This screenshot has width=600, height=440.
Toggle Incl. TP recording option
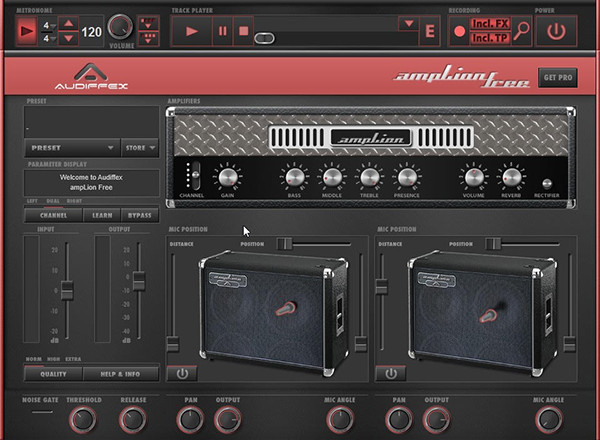[490, 38]
